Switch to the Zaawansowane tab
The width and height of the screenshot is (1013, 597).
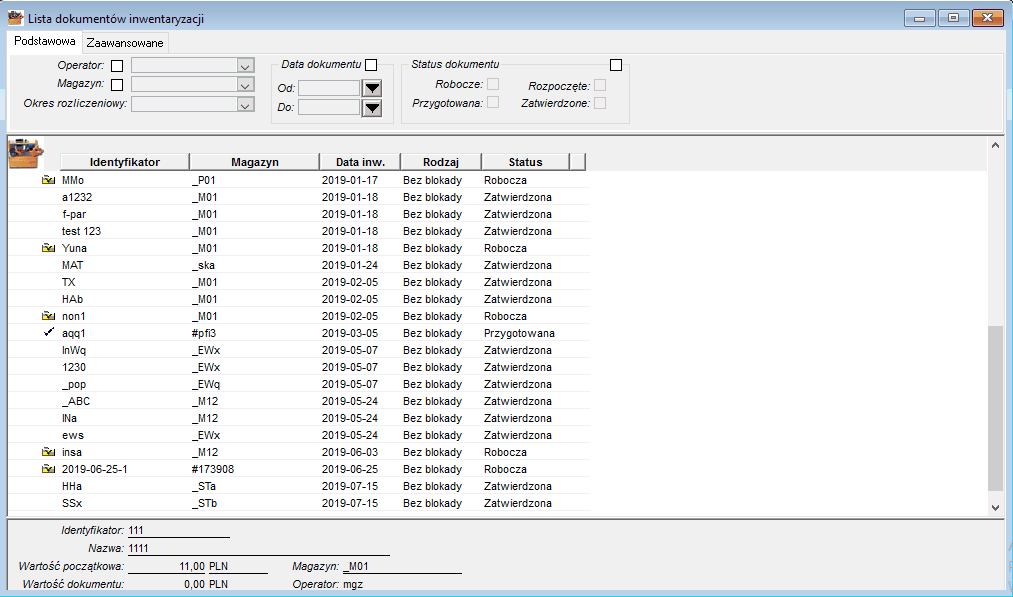pos(125,43)
